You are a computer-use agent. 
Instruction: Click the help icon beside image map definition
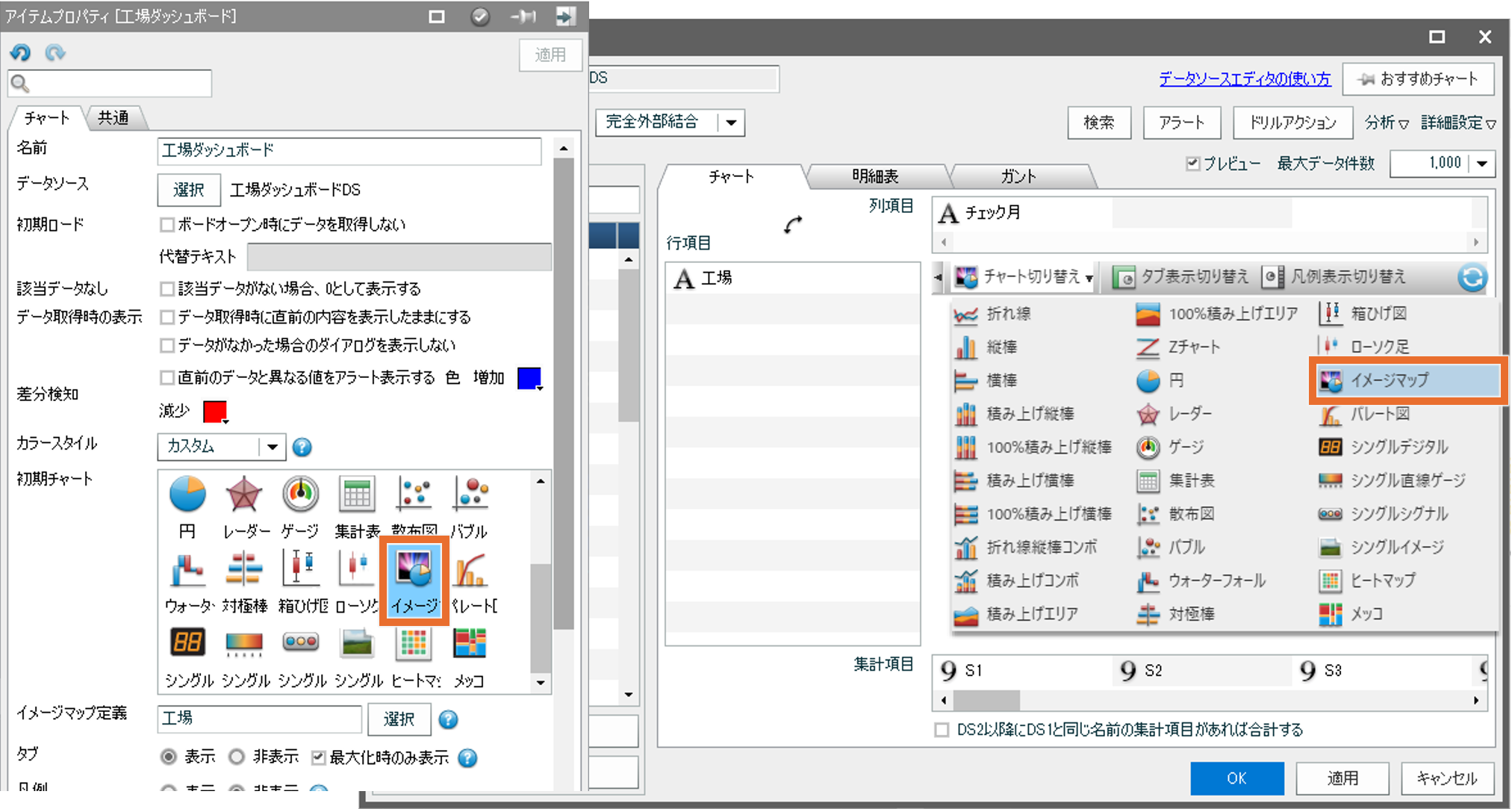pyautogui.click(x=448, y=719)
